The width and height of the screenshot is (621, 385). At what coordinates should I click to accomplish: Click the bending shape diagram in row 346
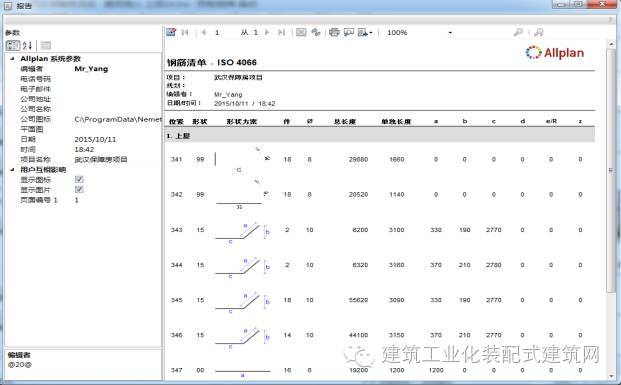point(242,337)
